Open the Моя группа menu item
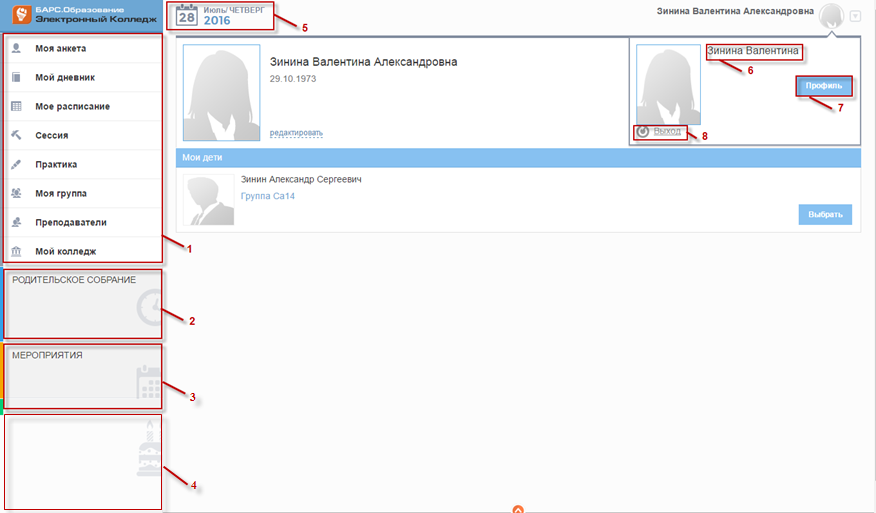Screen dimensions: 876x513 coord(63,193)
